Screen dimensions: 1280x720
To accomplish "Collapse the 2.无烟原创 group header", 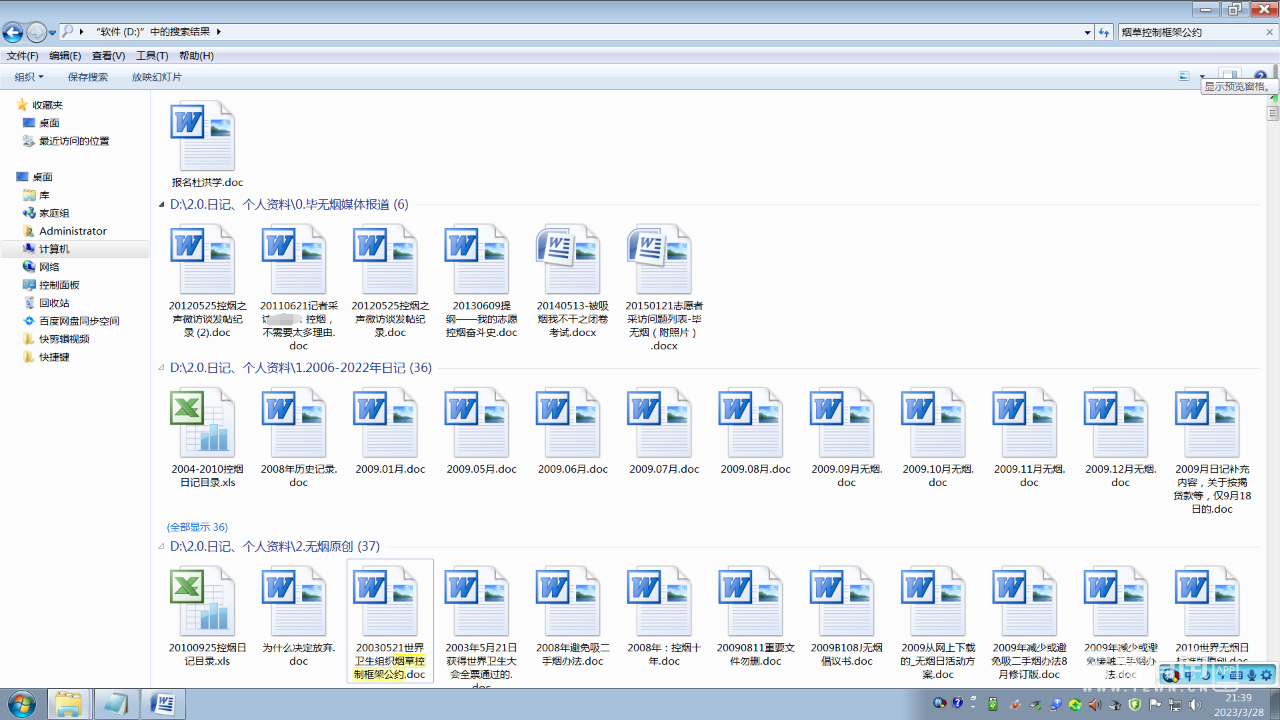I will pos(161,546).
